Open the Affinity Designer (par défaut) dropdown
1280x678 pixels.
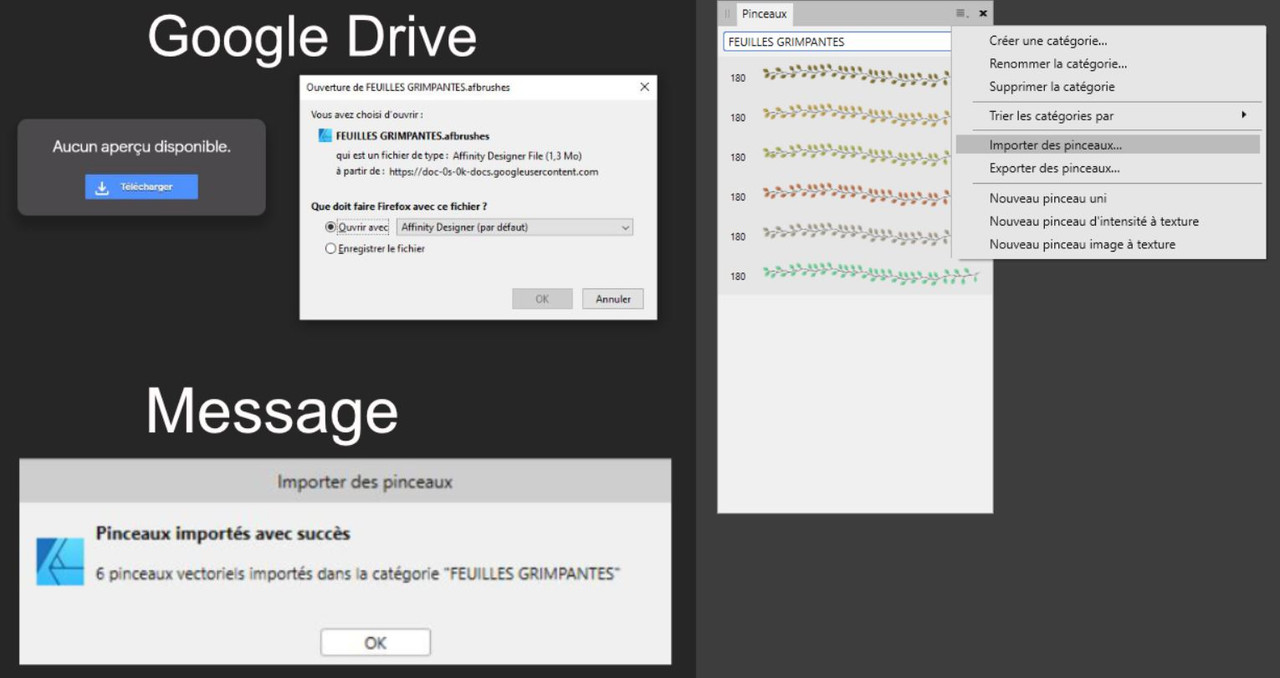515,227
